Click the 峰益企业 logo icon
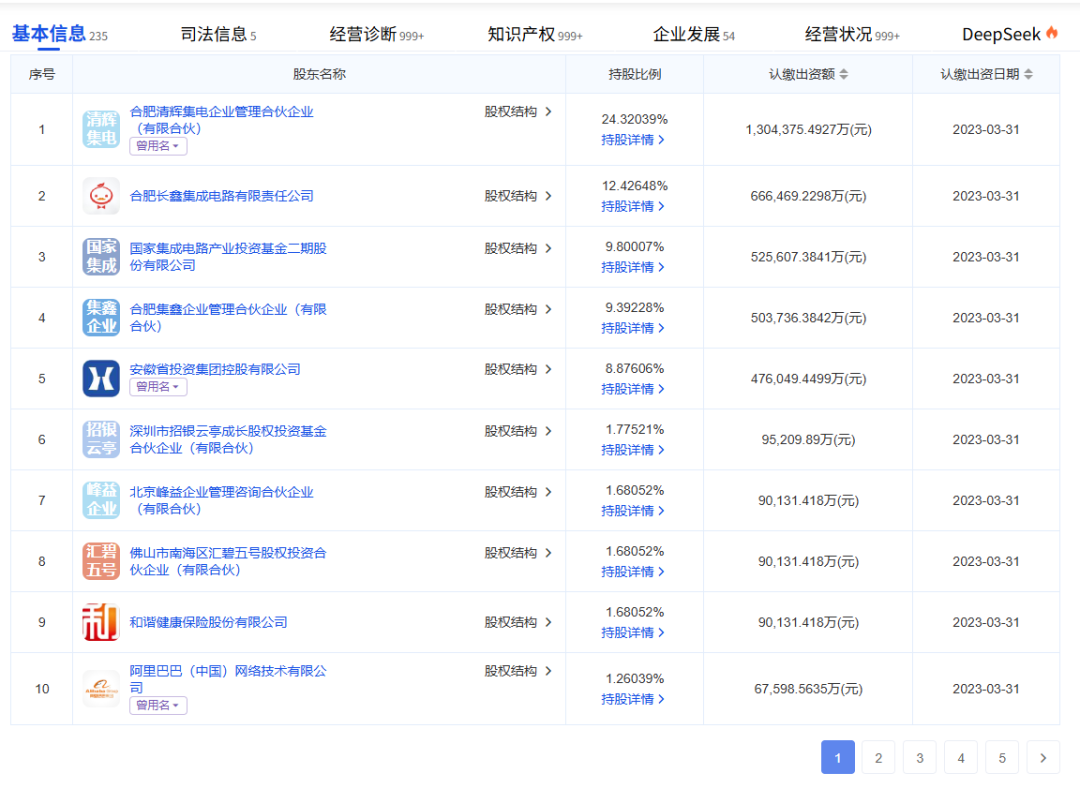Screen dimensions: 1080x788 (x=101, y=500)
